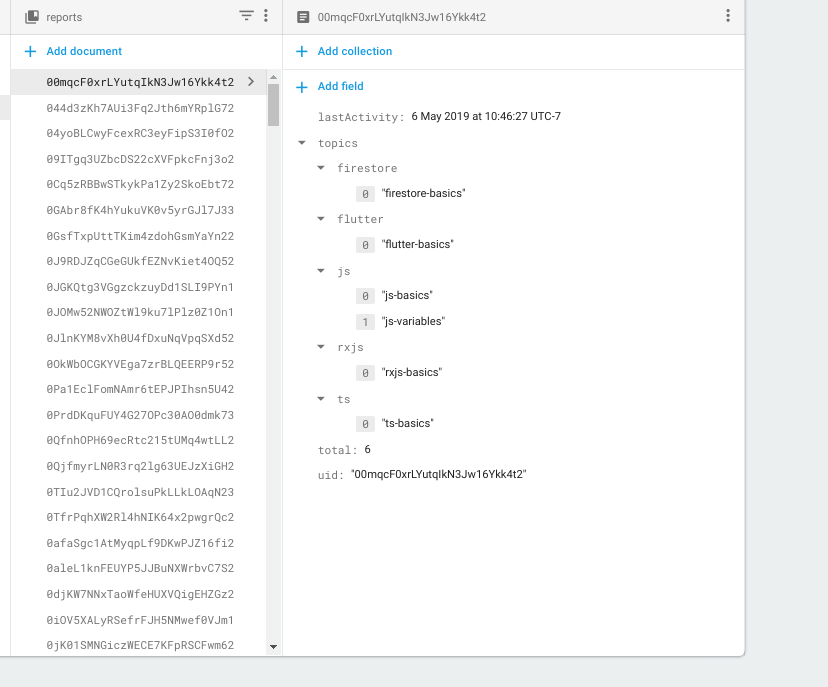Click the "js-variables" value
Screen dimensions: 828x687
[x=413, y=321]
